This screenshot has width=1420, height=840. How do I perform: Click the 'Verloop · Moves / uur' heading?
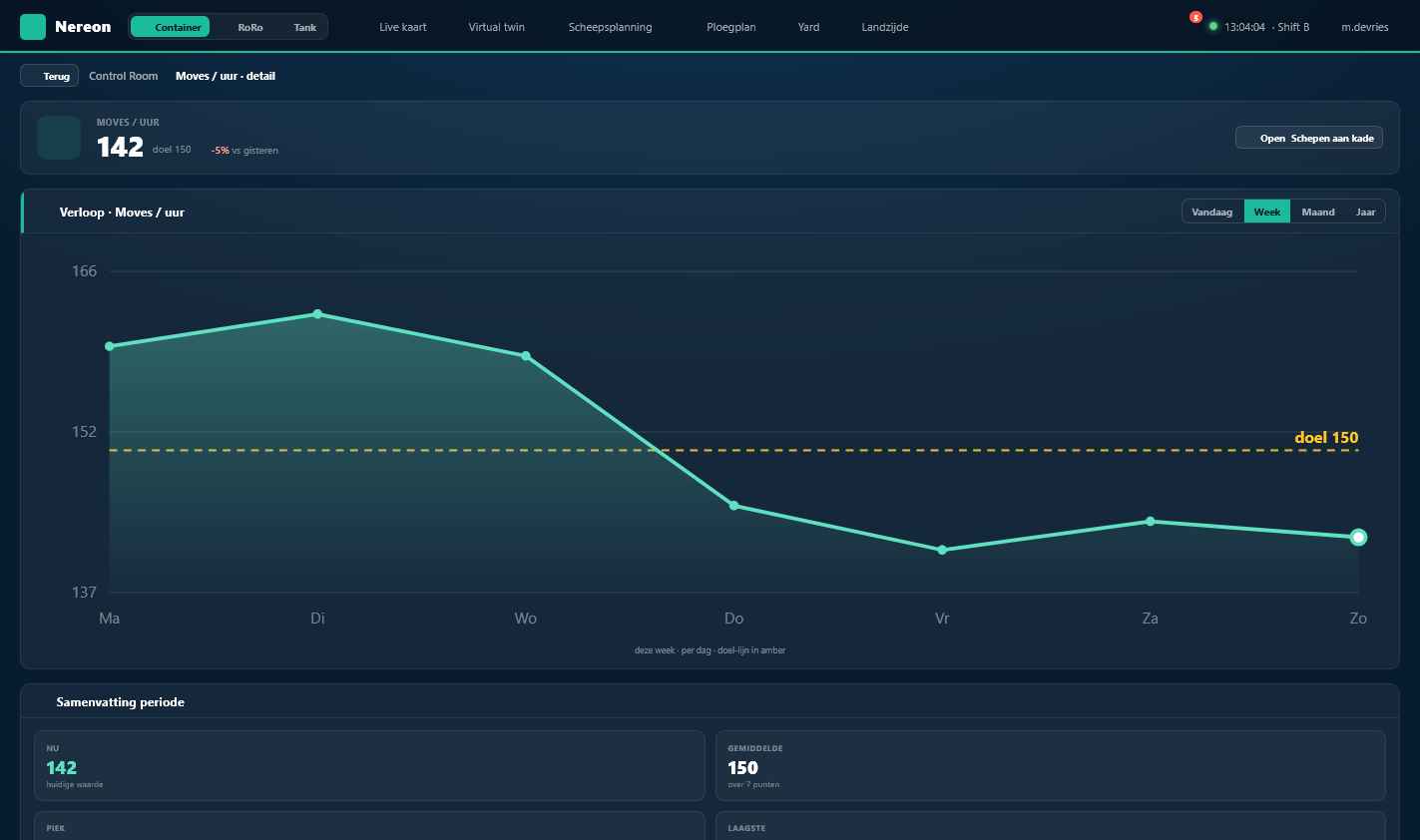tap(122, 212)
